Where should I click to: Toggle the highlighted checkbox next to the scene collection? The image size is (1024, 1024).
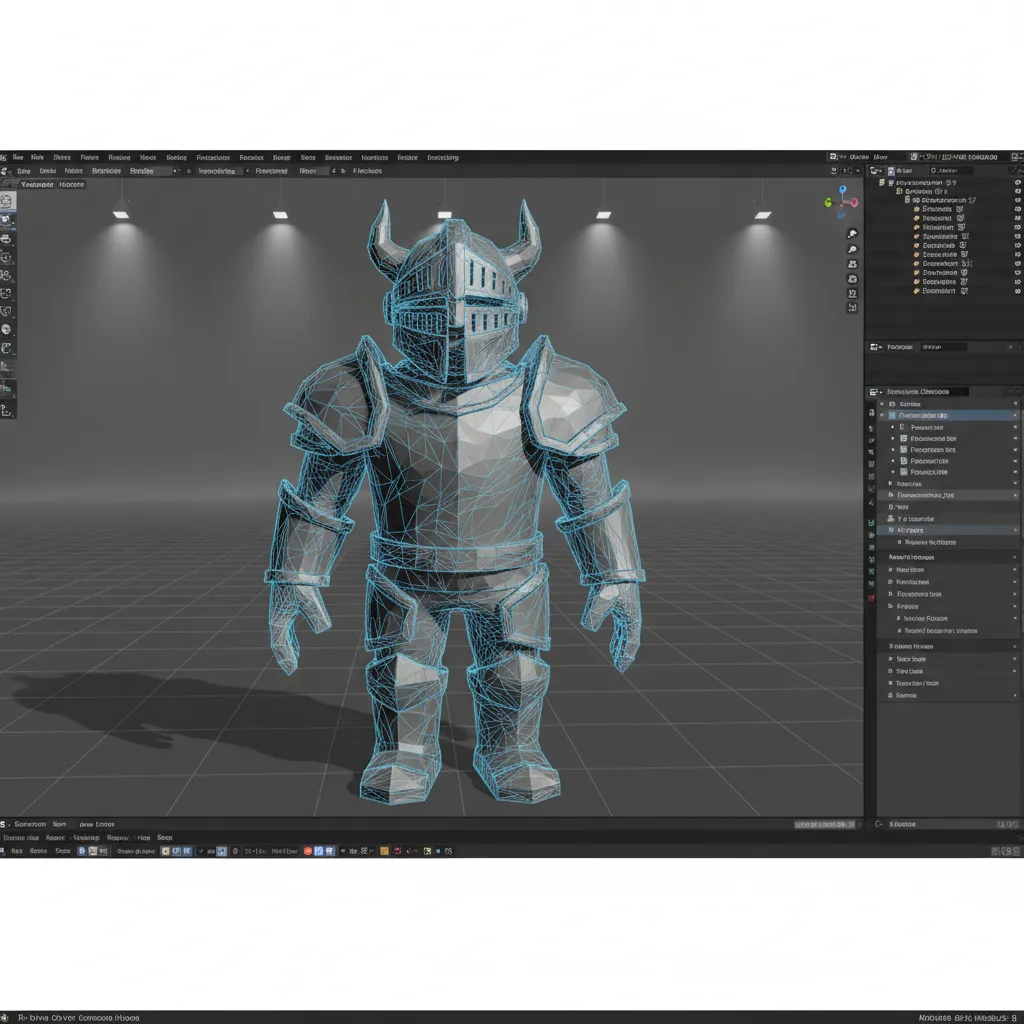coord(890,170)
